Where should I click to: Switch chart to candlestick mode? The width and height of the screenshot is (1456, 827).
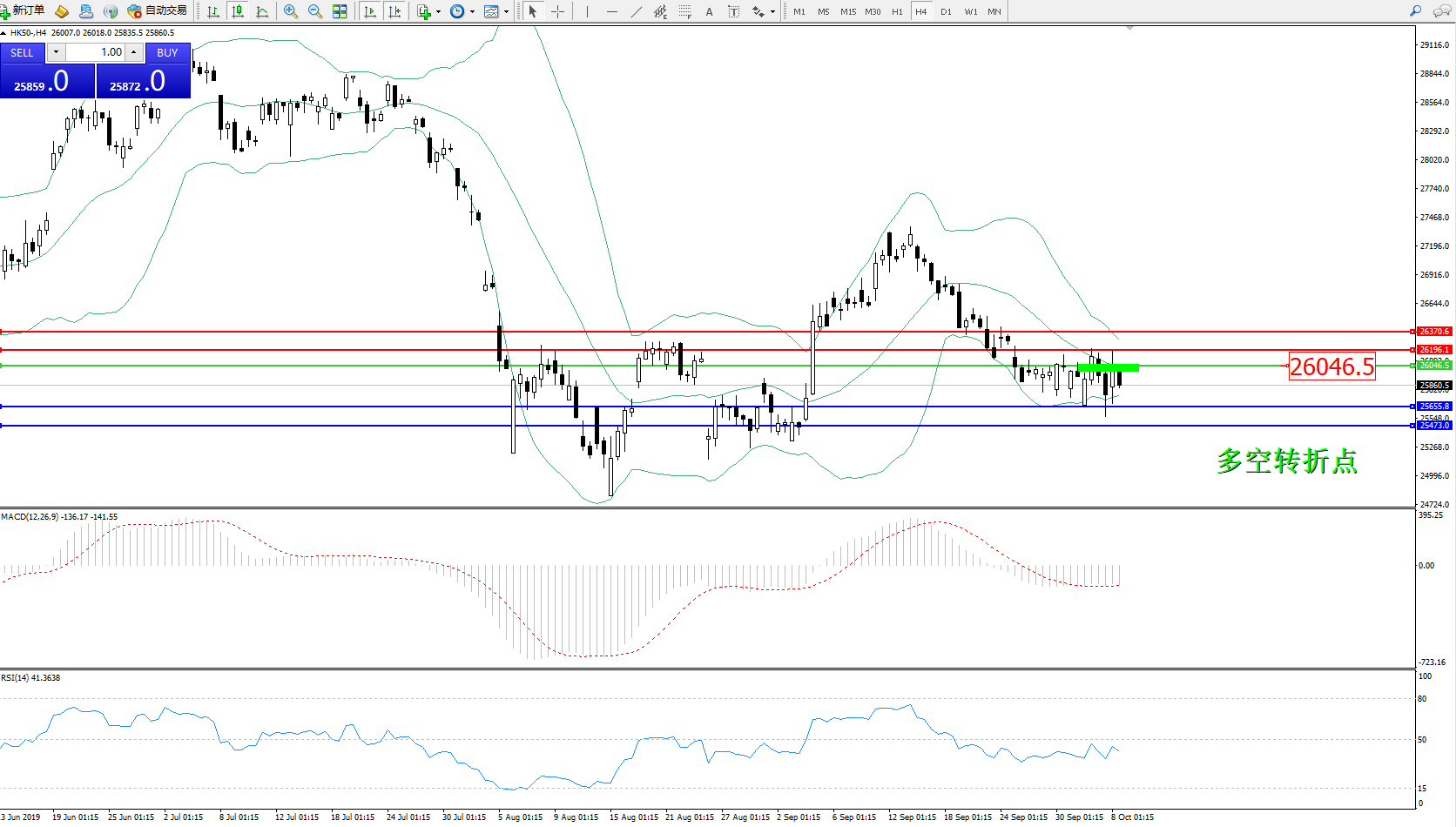[238, 11]
